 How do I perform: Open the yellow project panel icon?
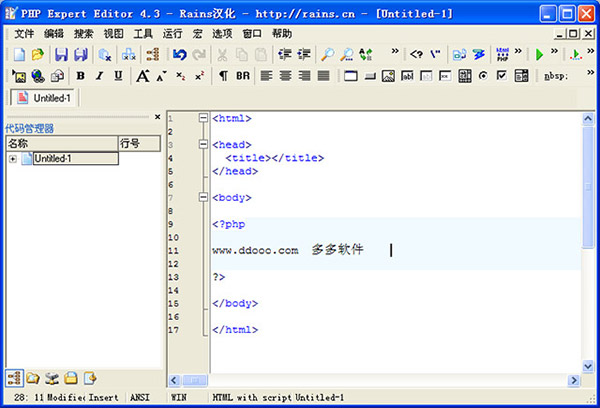[x=71, y=379]
